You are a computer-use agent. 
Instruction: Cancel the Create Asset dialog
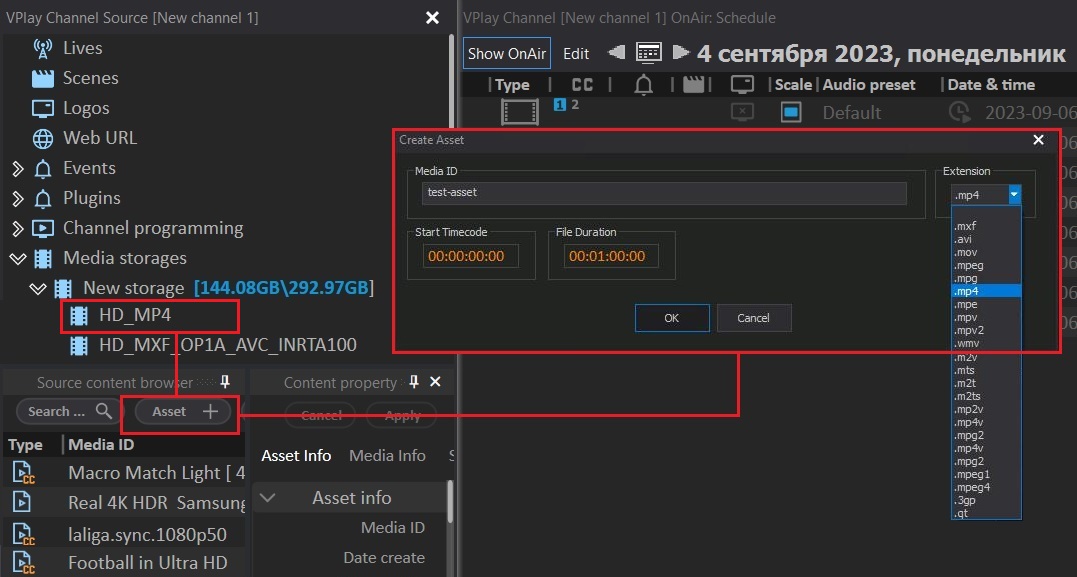point(753,318)
